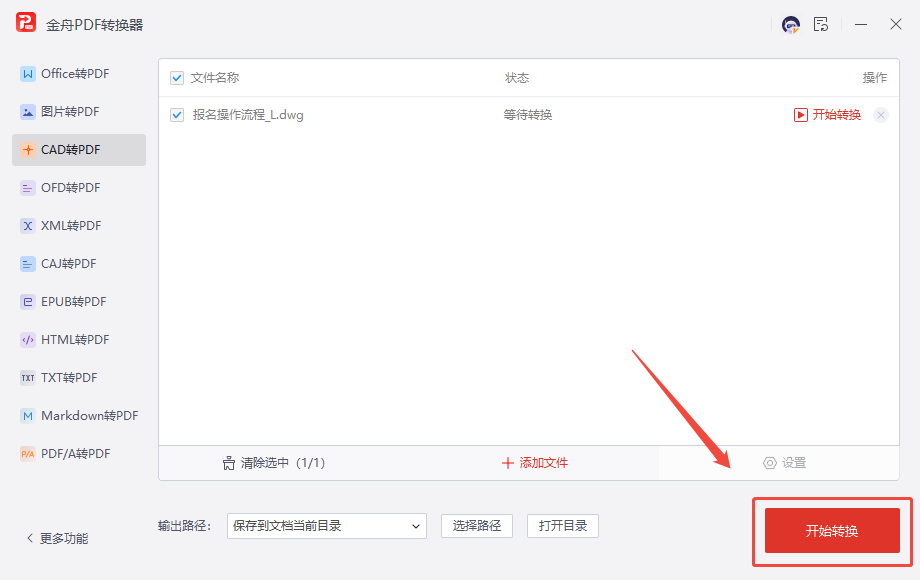
Task: Click the 操作 column header
Action: click(x=874, y=78)
